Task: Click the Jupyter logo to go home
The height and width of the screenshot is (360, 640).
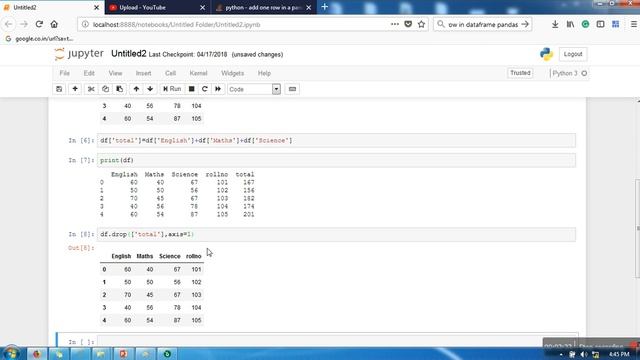Action: pyautogui.click(x=79, y=54)
